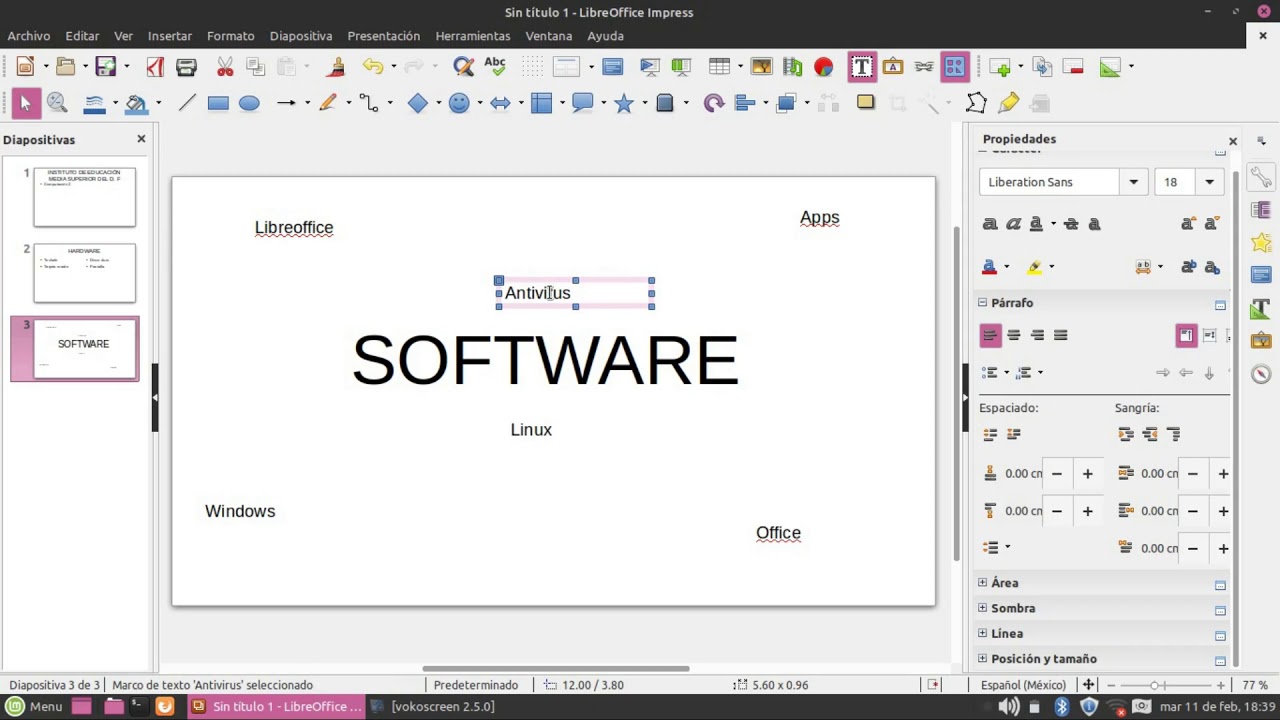This screenshot has height=720, width=1280.
Task: Toggle strikethrough in the Properties panel
Action: pyautogui.click(x=1071, y=224)
